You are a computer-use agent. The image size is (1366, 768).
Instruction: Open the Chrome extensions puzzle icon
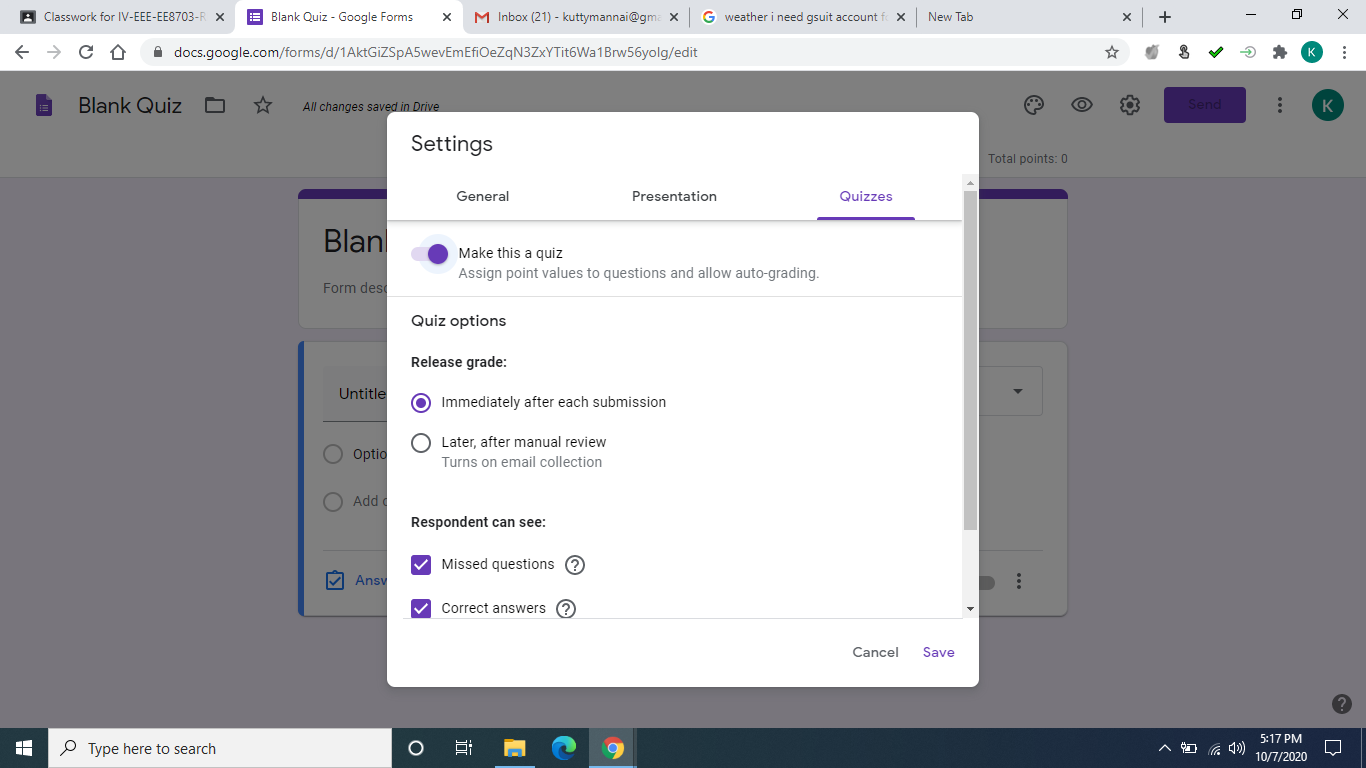(1280, 52)
